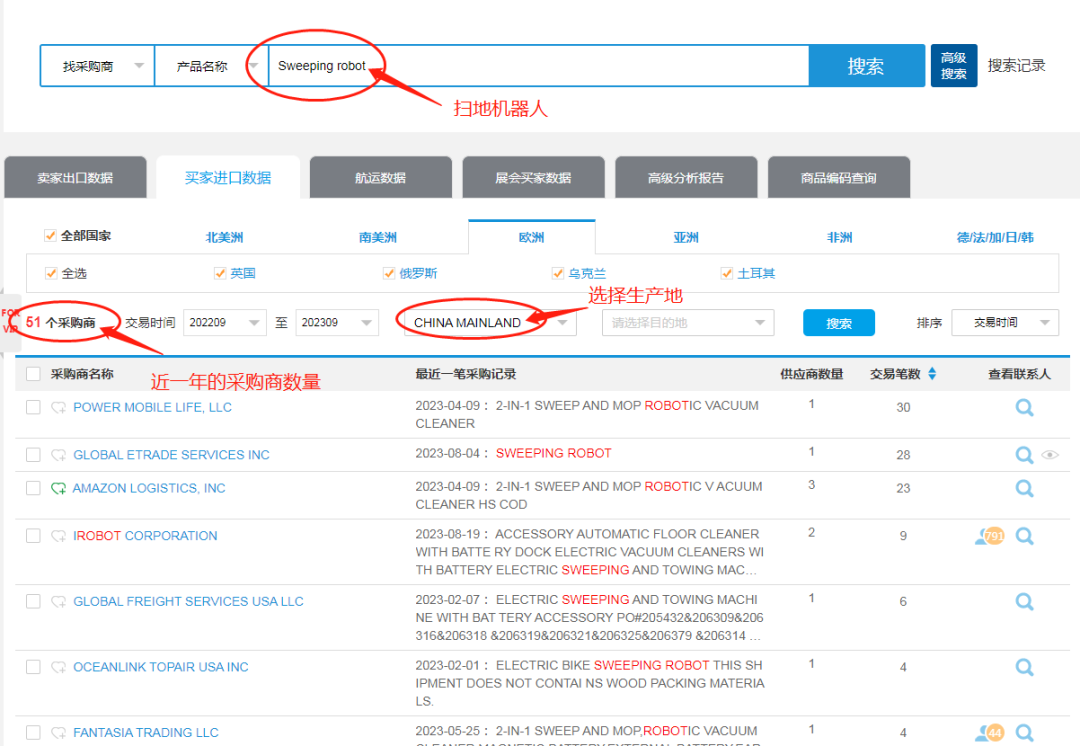Click contacts badge icon in IROBOT CORPORATION row

pos(989,536)
